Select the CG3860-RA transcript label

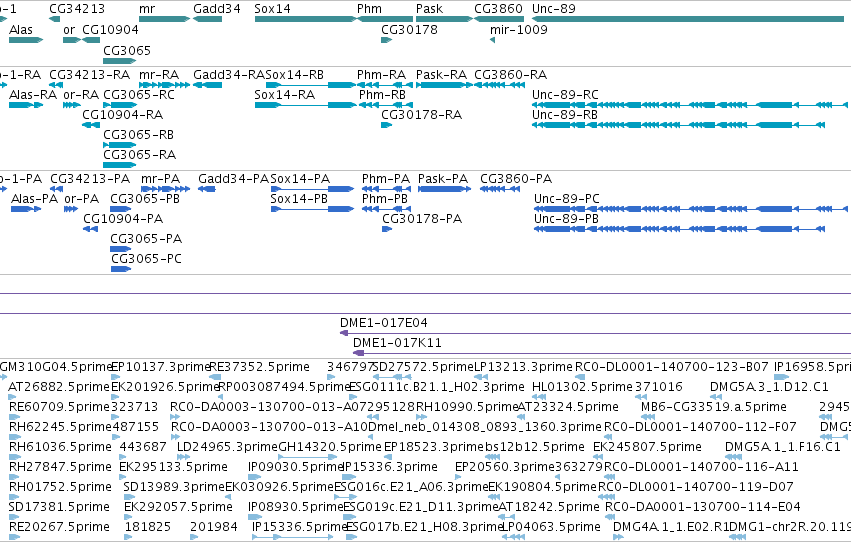[x=510, y=74]
